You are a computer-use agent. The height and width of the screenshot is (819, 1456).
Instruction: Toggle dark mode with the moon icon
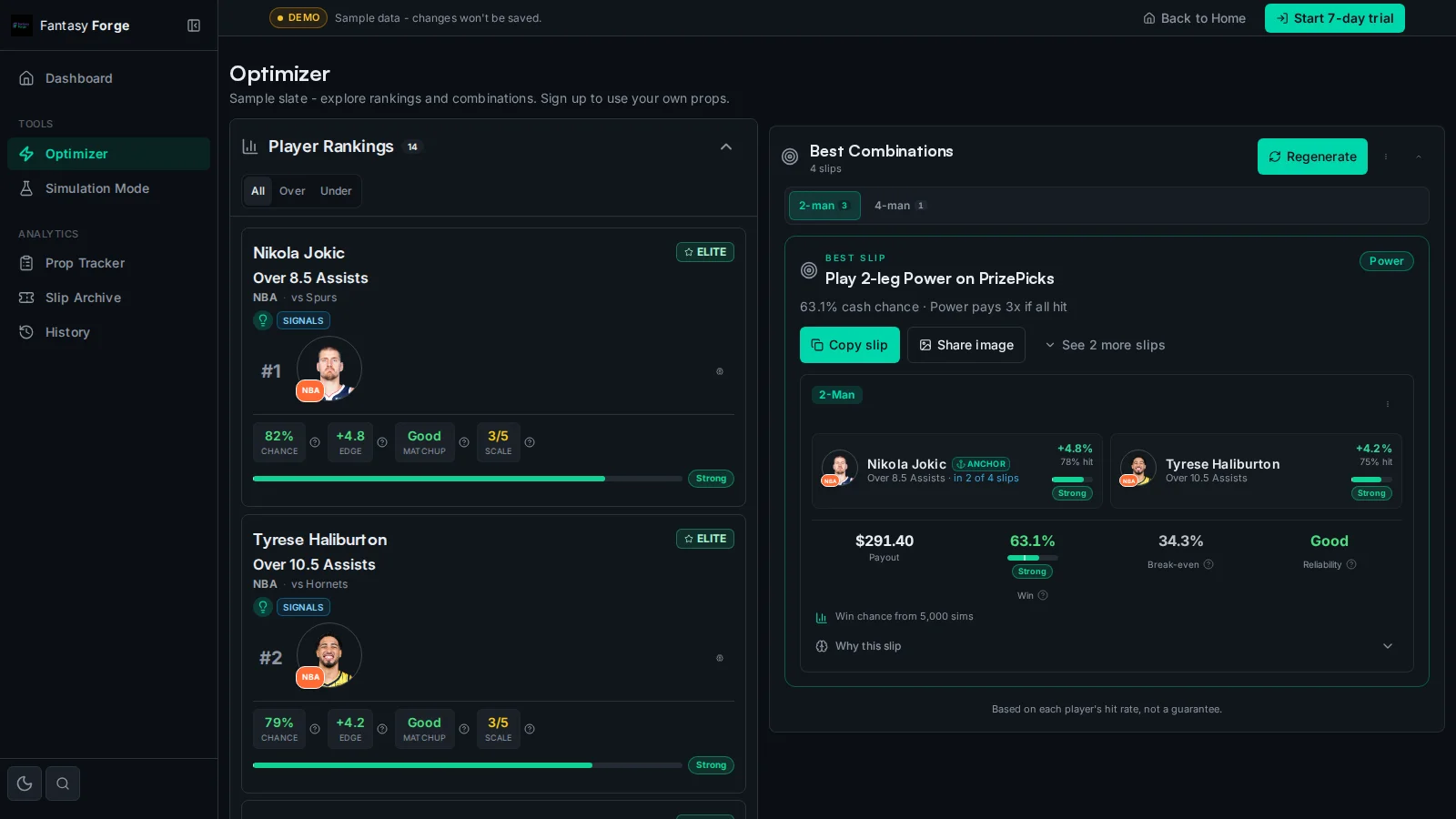(x=25, y=784)
